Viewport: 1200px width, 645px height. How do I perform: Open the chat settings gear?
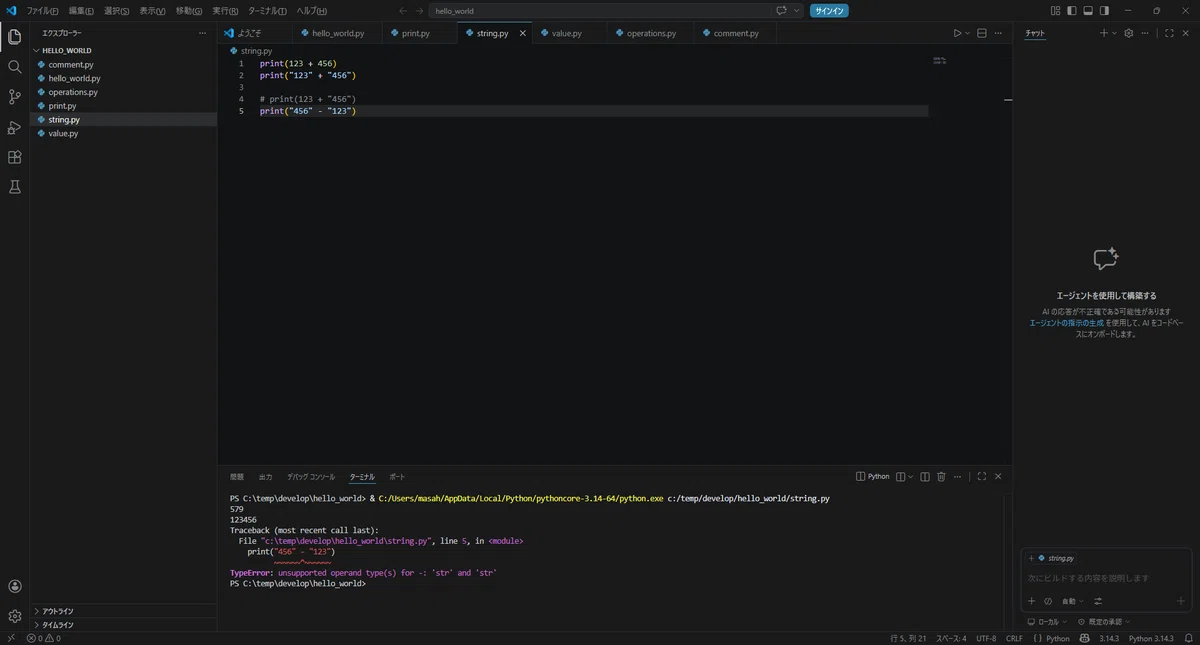pos(1129,33)
